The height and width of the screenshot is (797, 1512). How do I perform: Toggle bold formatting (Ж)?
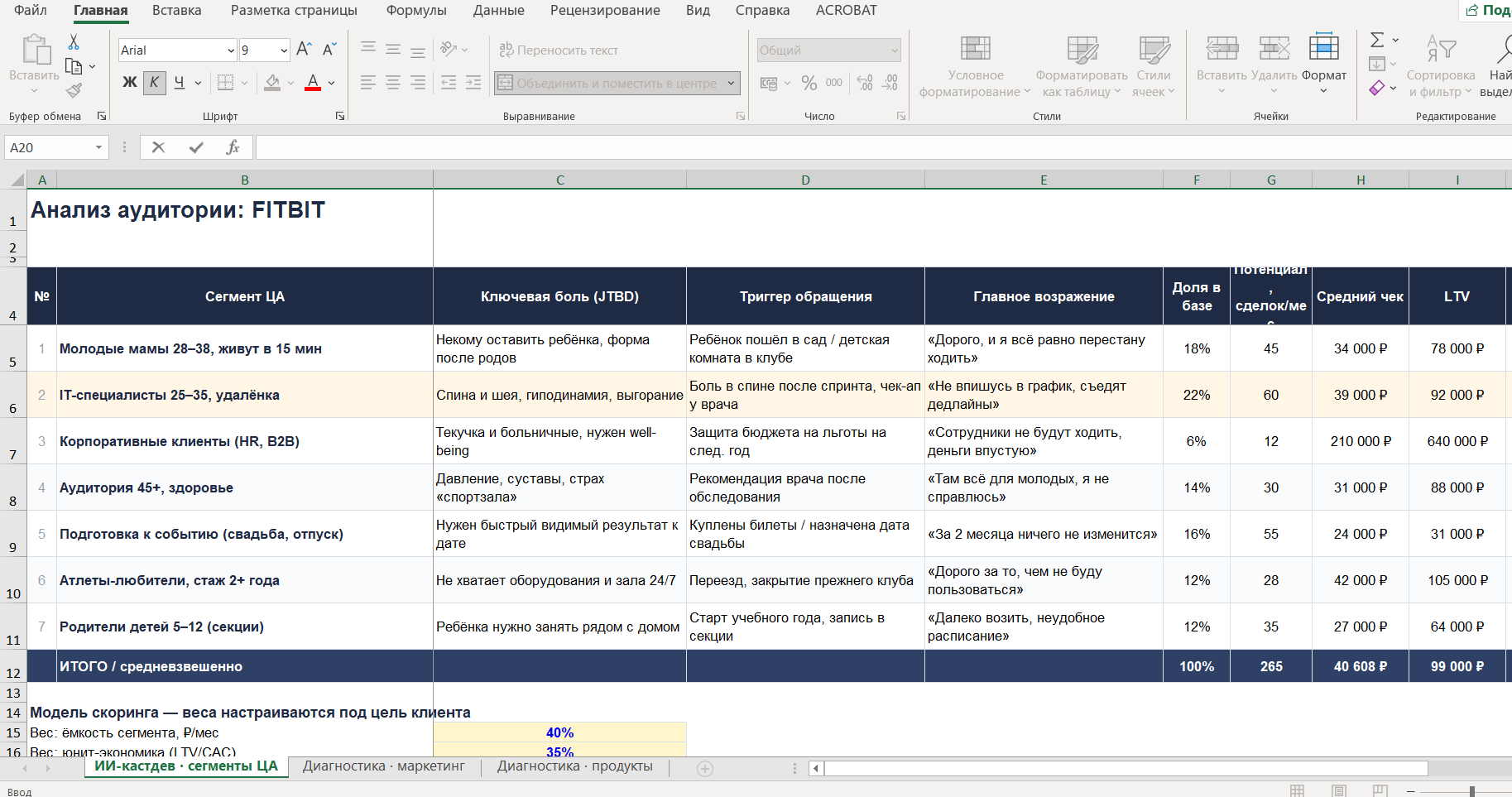pos(130,83)
